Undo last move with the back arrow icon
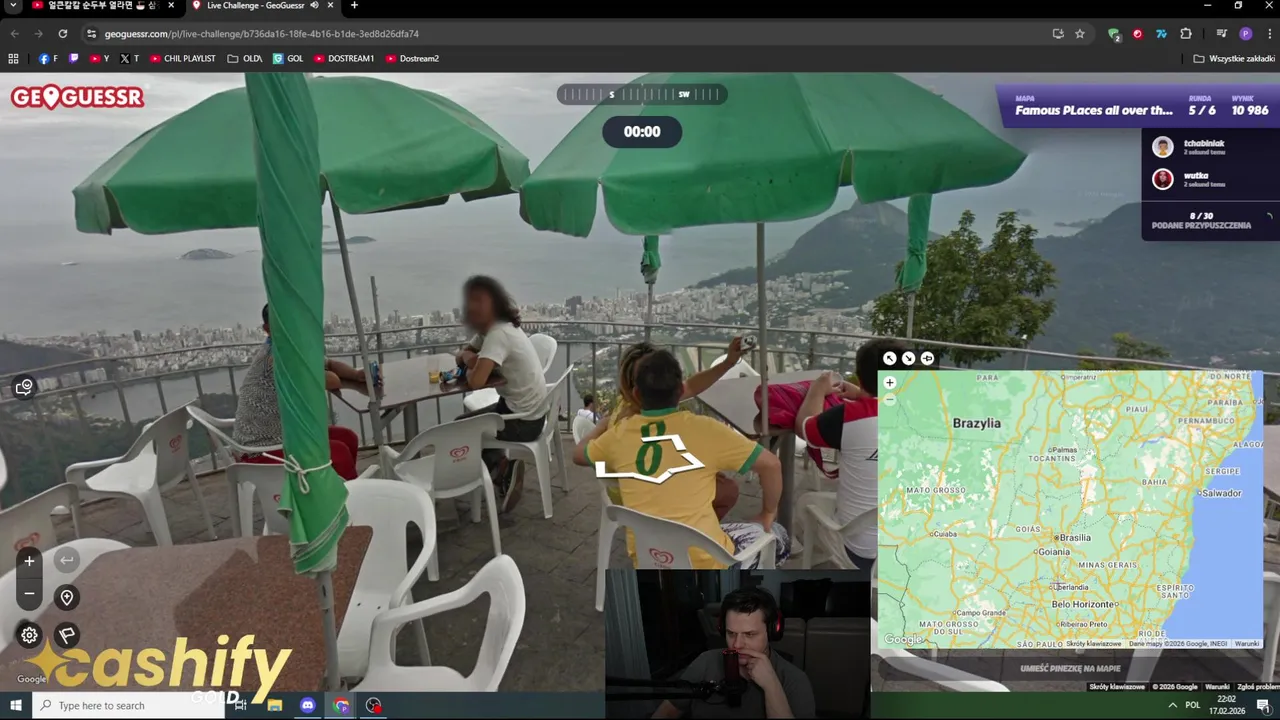 click(x=67, y=560)
